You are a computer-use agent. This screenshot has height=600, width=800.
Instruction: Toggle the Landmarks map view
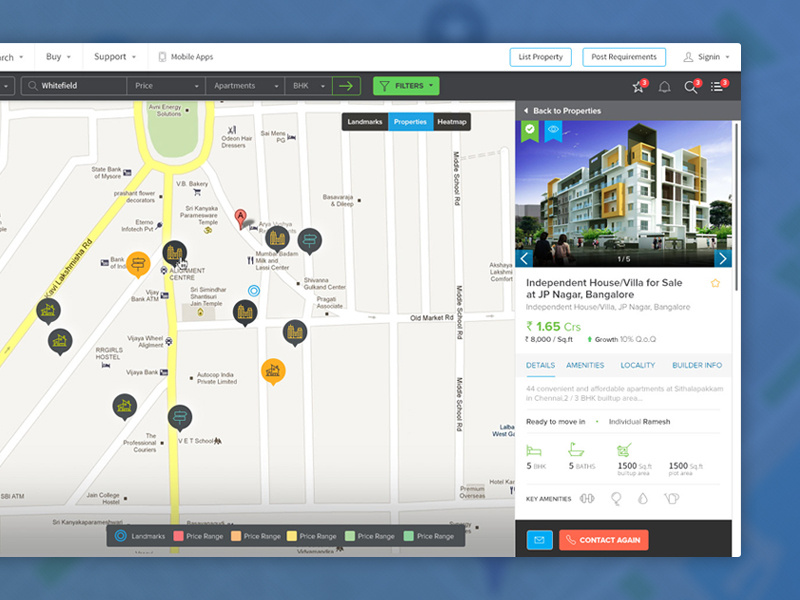tap(365, 122)
